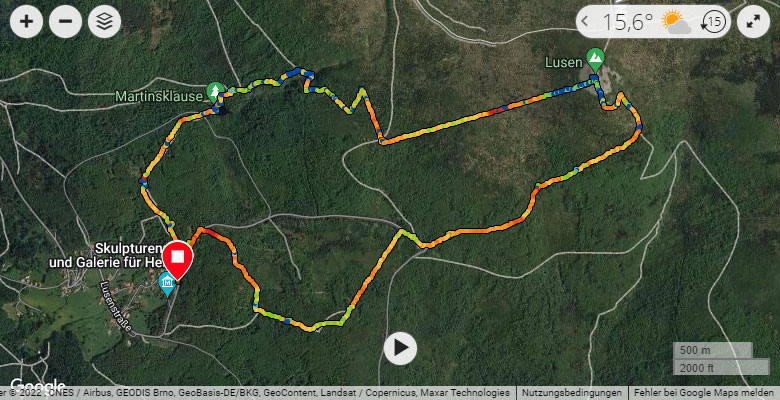Click the Google logo
This screenshot has width=780, height=400.
(x=38, y=386)
